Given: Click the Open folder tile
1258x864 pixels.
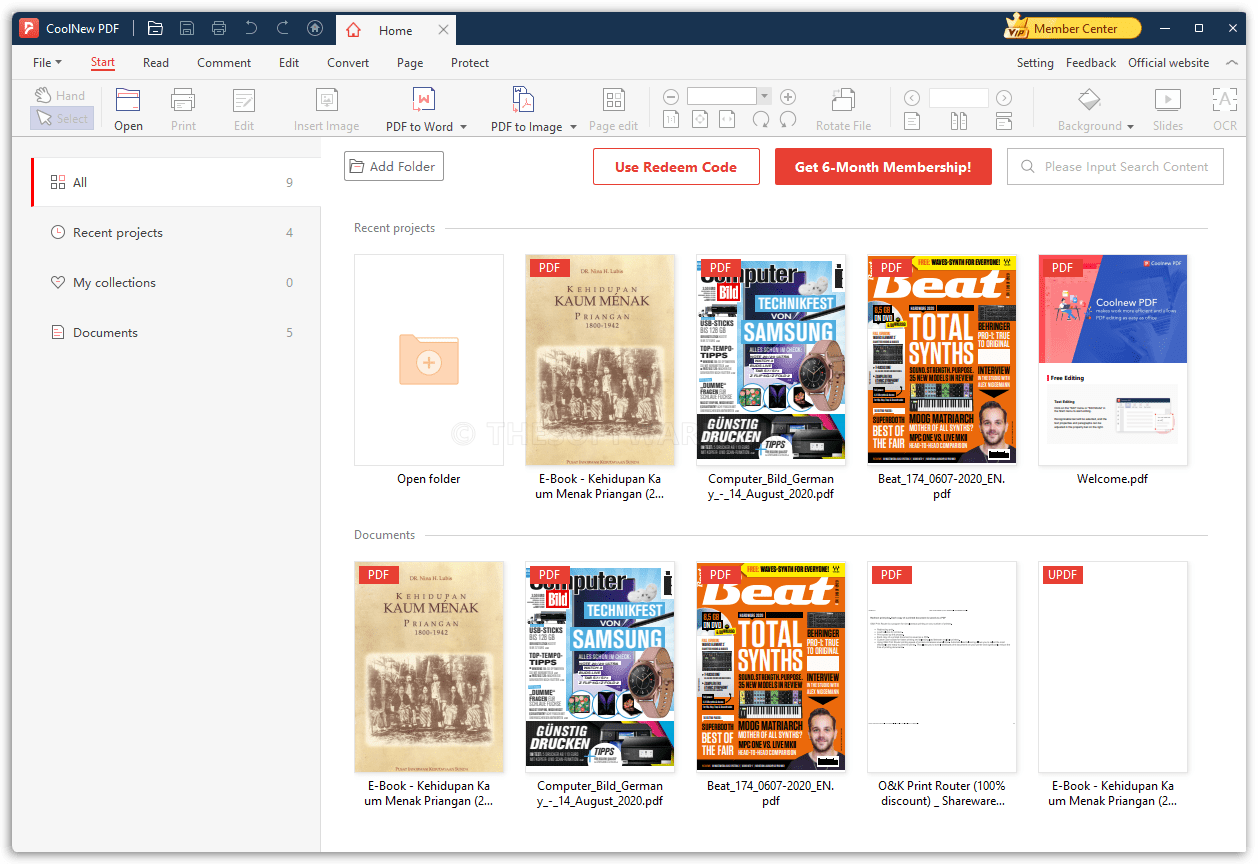Looking at the screenshot, I should [429, 360].
